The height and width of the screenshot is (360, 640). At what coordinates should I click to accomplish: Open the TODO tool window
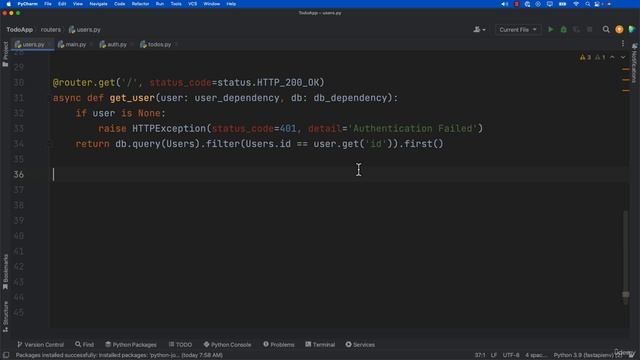tap(180, 344)
